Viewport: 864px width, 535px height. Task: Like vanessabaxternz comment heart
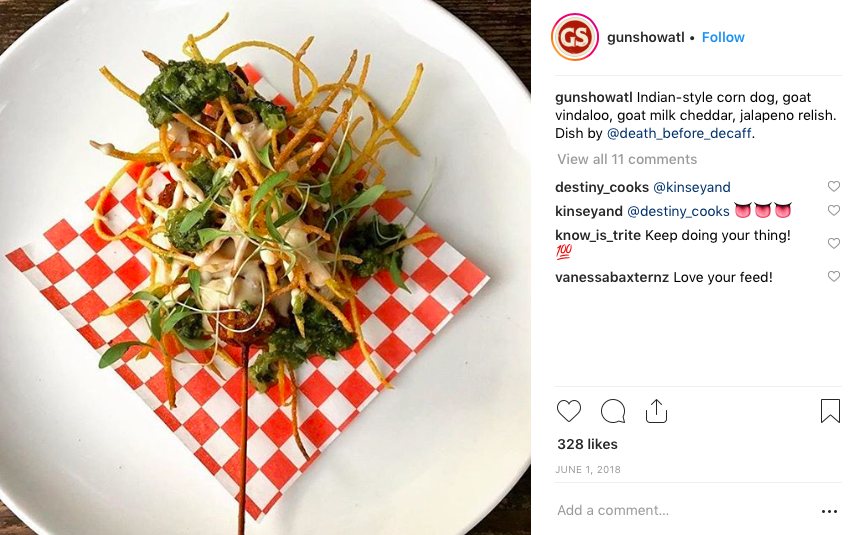(834, 276)
